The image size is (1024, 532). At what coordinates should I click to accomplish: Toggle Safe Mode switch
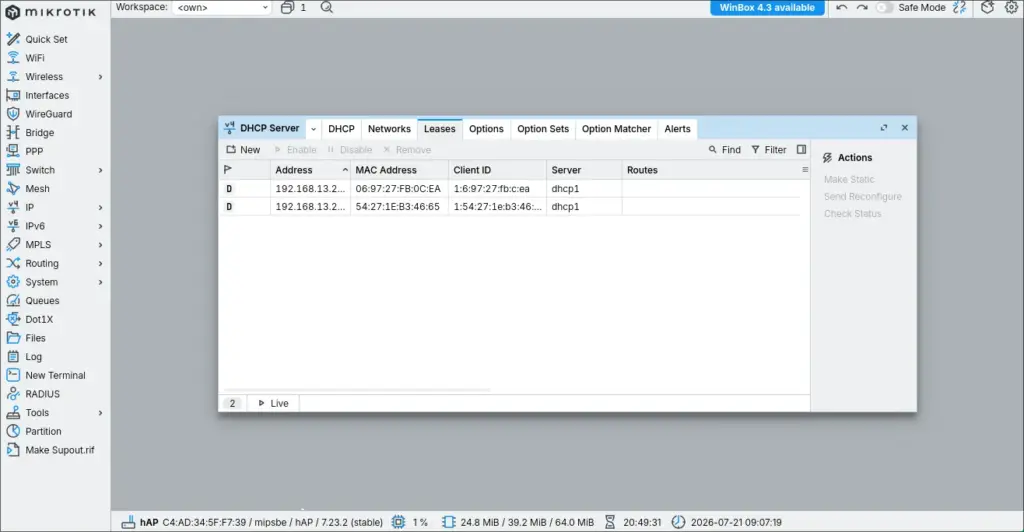pos(884,8)
